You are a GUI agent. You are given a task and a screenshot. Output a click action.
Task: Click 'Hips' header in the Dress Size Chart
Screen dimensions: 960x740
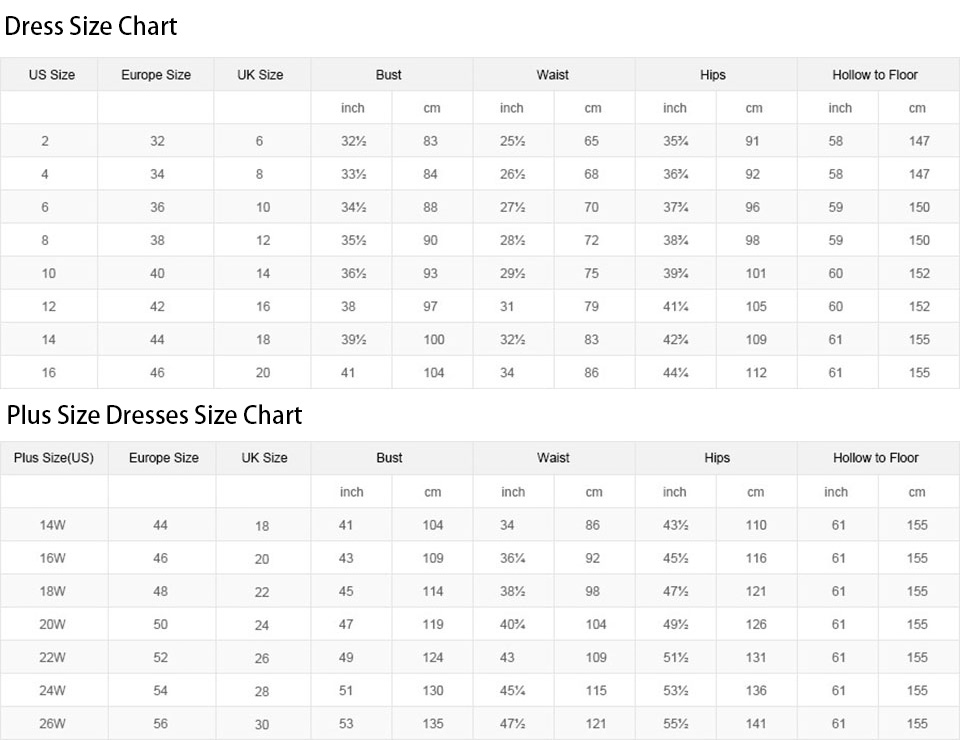713,75
